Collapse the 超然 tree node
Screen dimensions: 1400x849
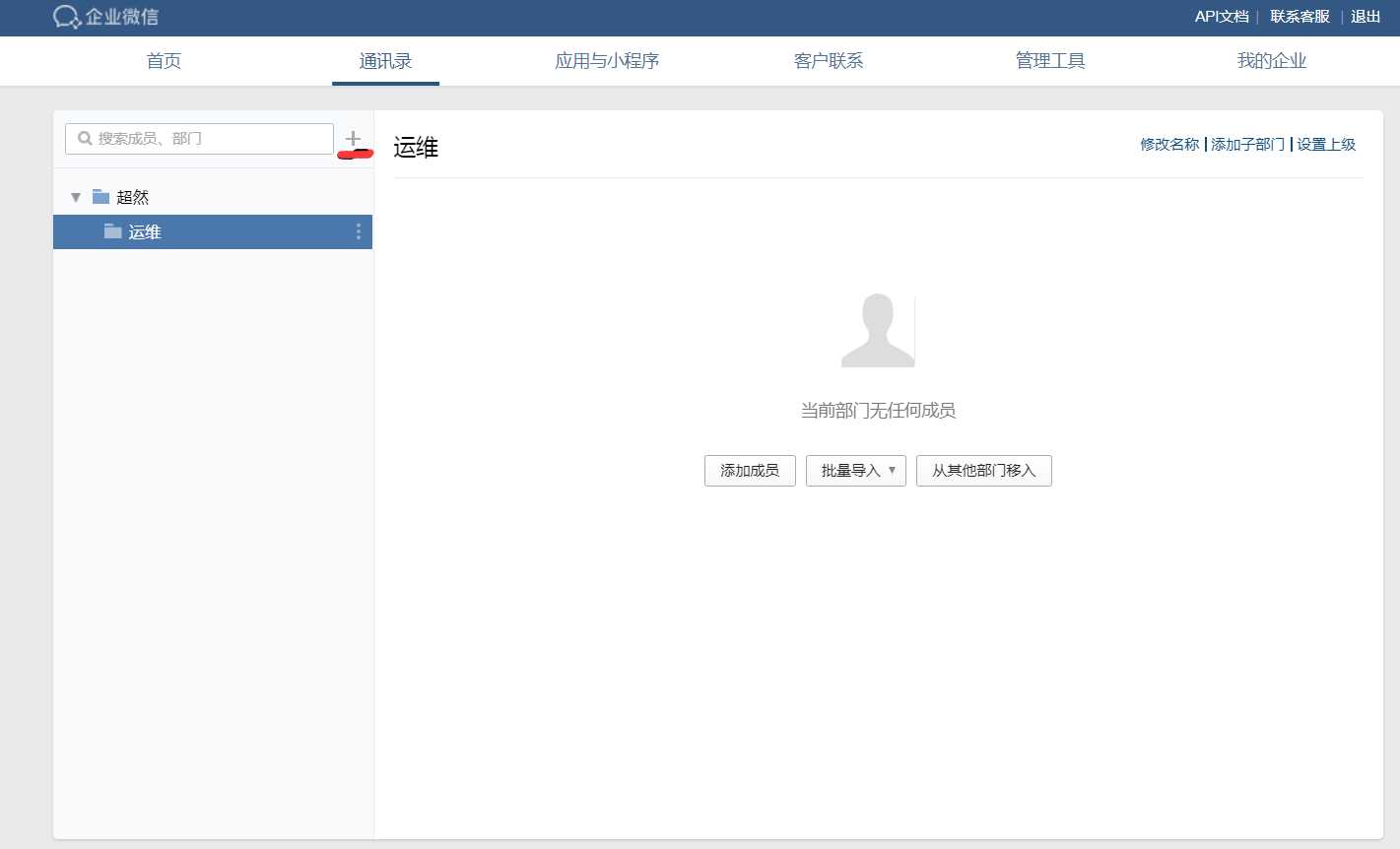coord(76,197)
